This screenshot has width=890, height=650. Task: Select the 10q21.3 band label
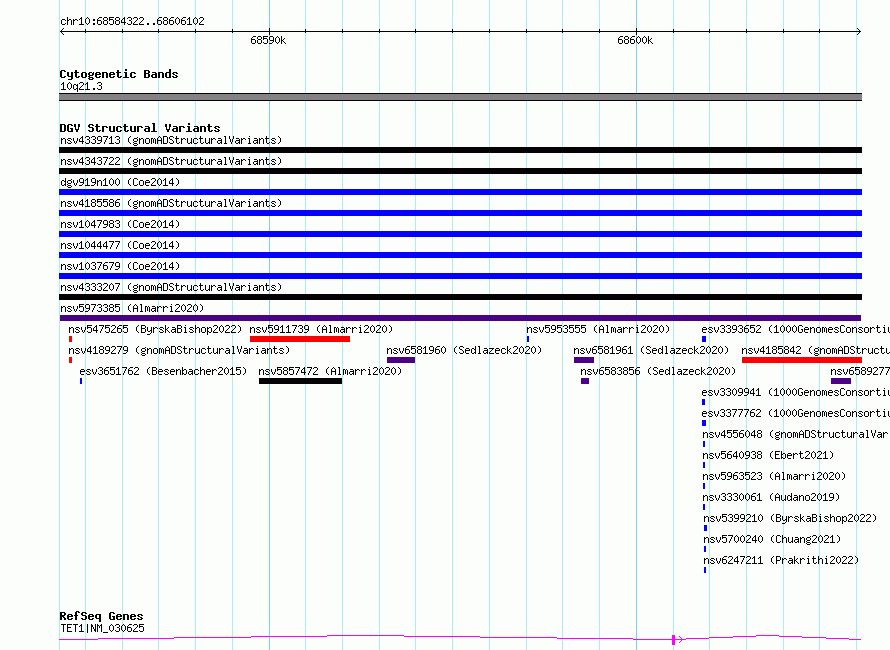(x=81, y=86)
